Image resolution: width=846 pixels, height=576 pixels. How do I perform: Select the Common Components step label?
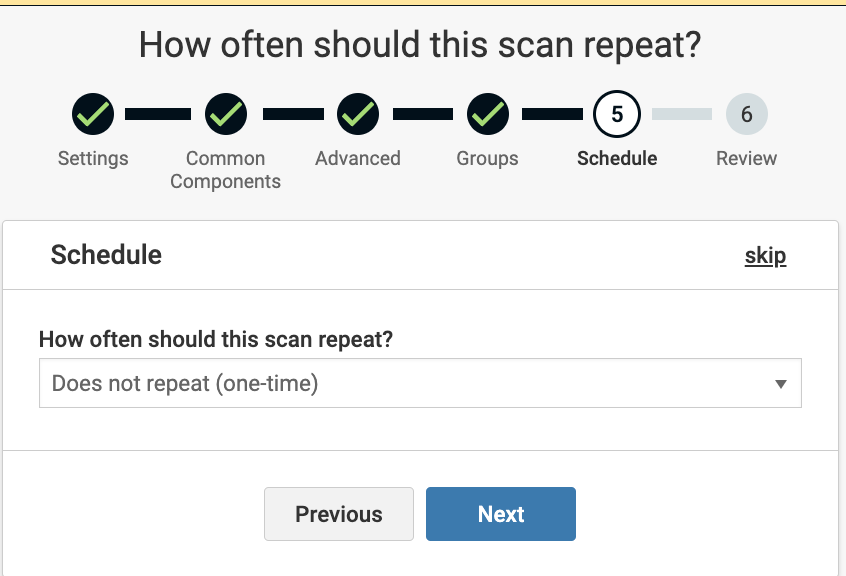tap(226, 170)
